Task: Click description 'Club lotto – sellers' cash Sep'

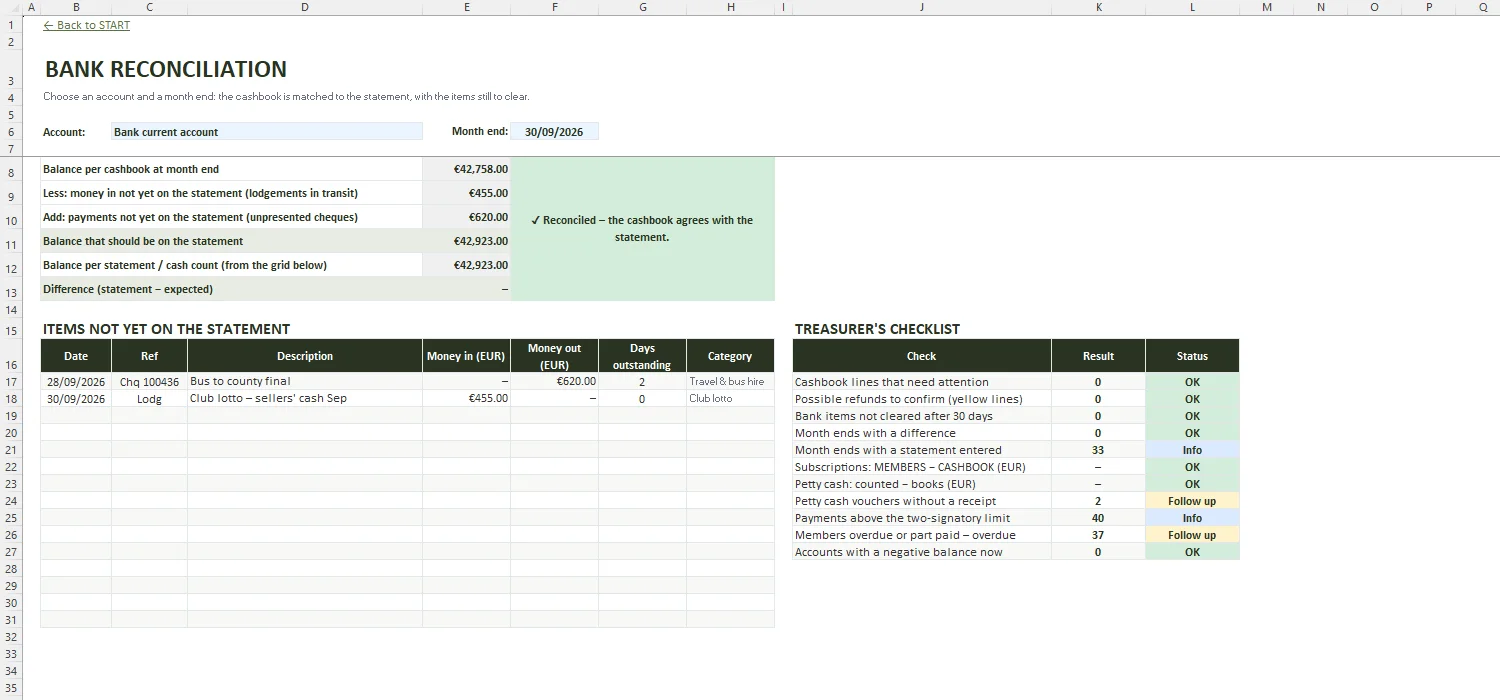Action: click(x=305, y=398)
